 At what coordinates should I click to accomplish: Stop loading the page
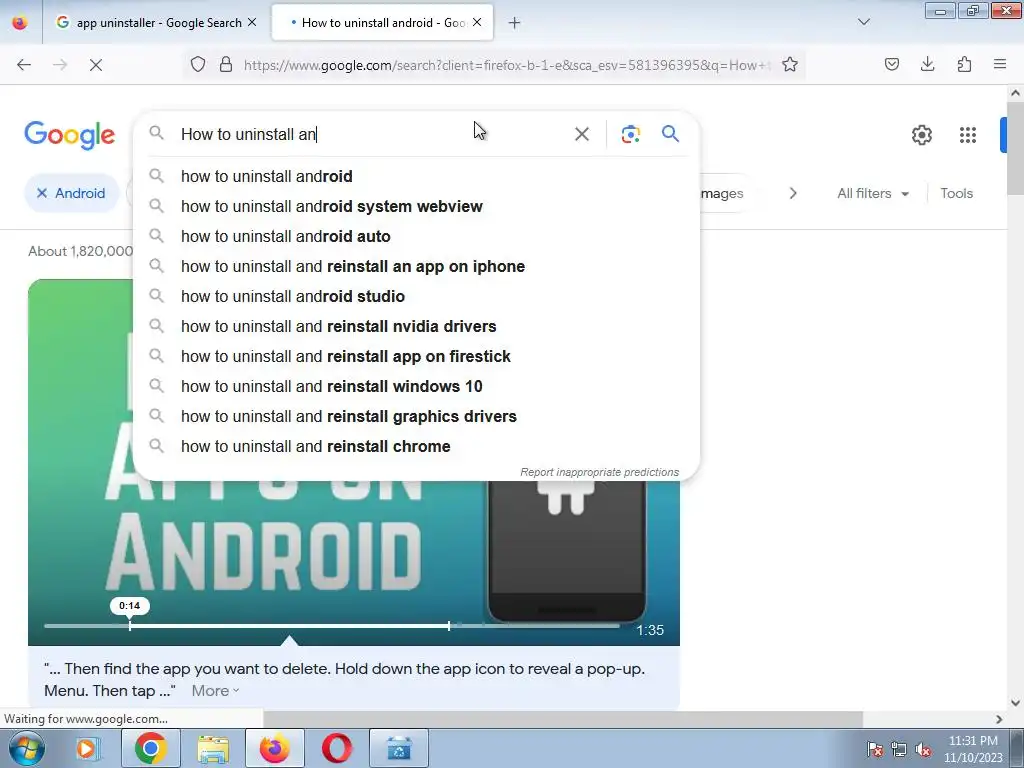point(95,65)
